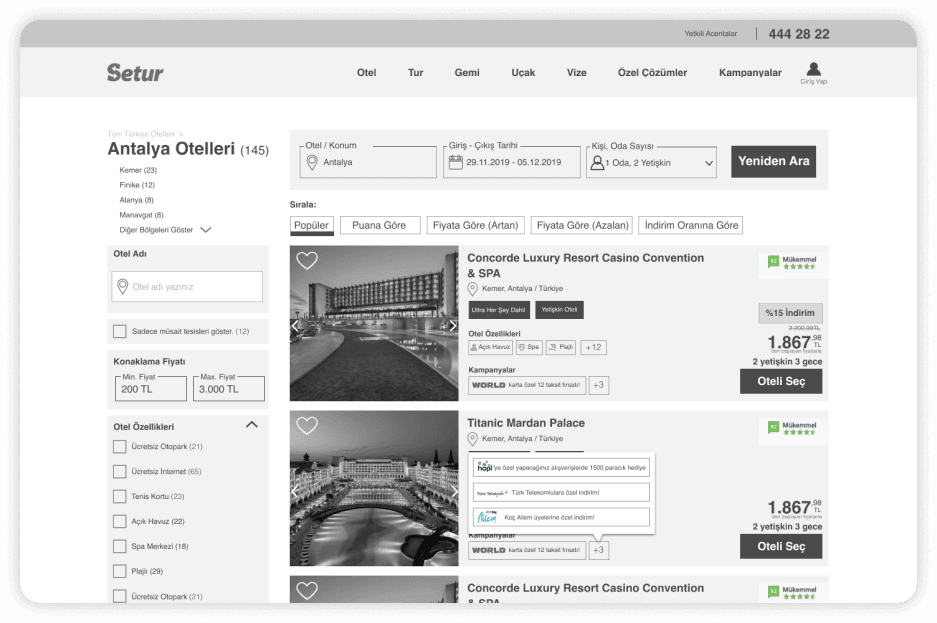The height and width of the screenshot is (623, 937).
Task: Enable Spa Merkezi (18) filter
Action: pos(120,547)
